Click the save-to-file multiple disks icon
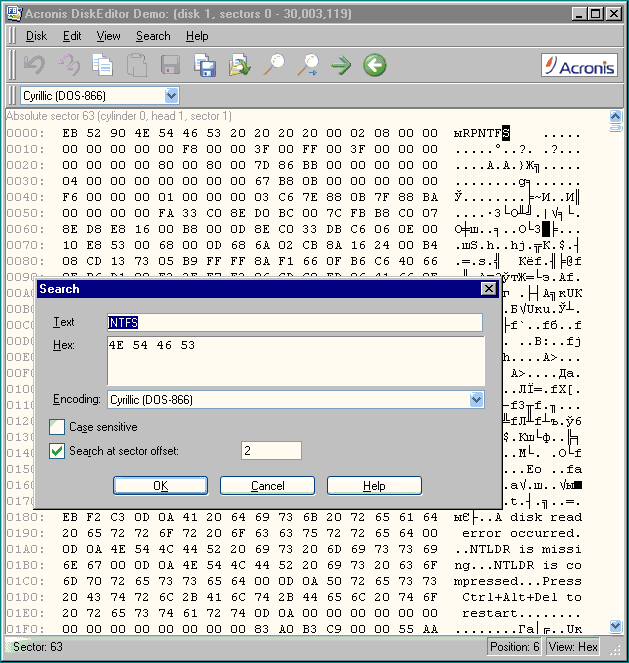The image size is (629, 663). point(205,65)
